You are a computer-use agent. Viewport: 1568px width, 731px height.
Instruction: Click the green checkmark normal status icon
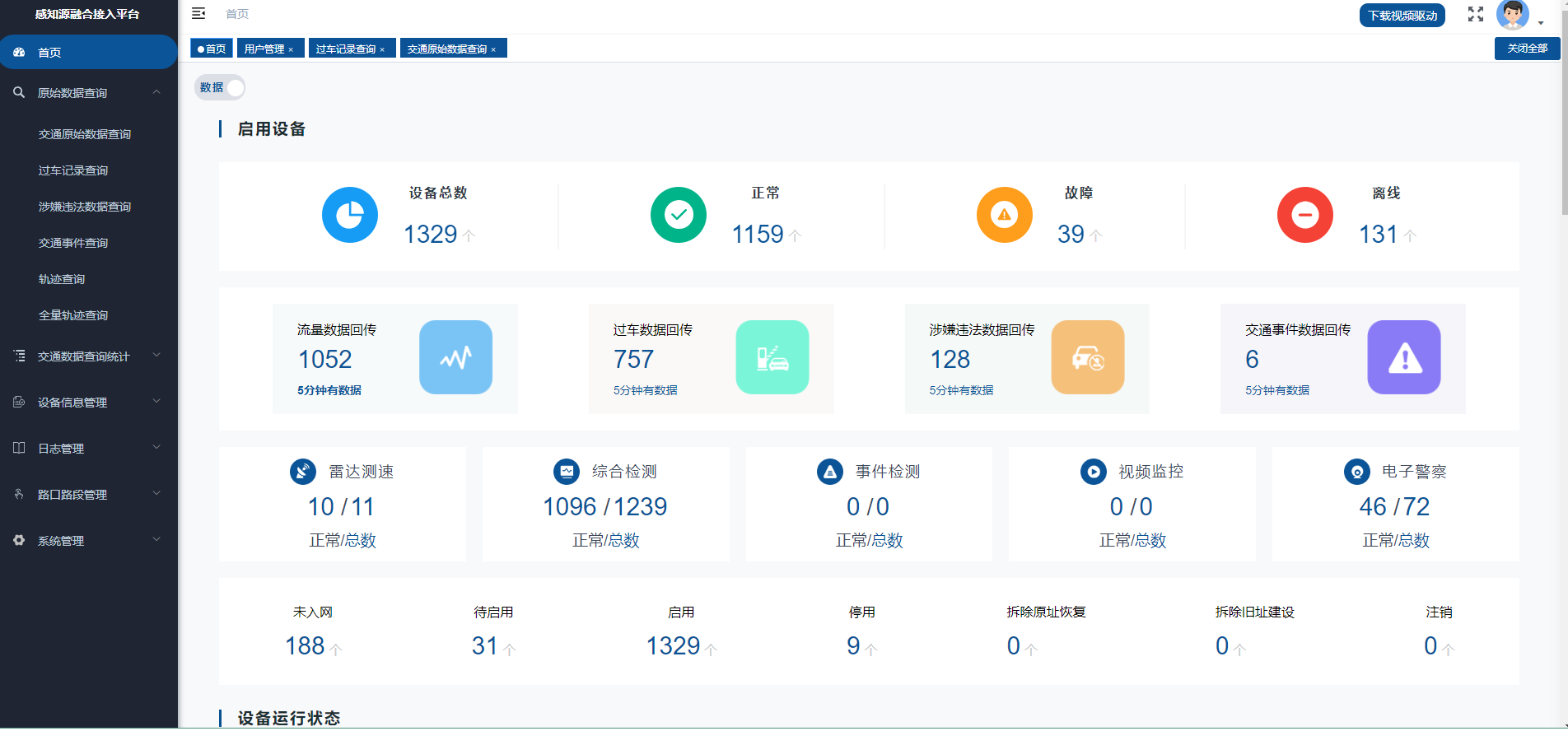pyautogui.click(x=679, y=215)
